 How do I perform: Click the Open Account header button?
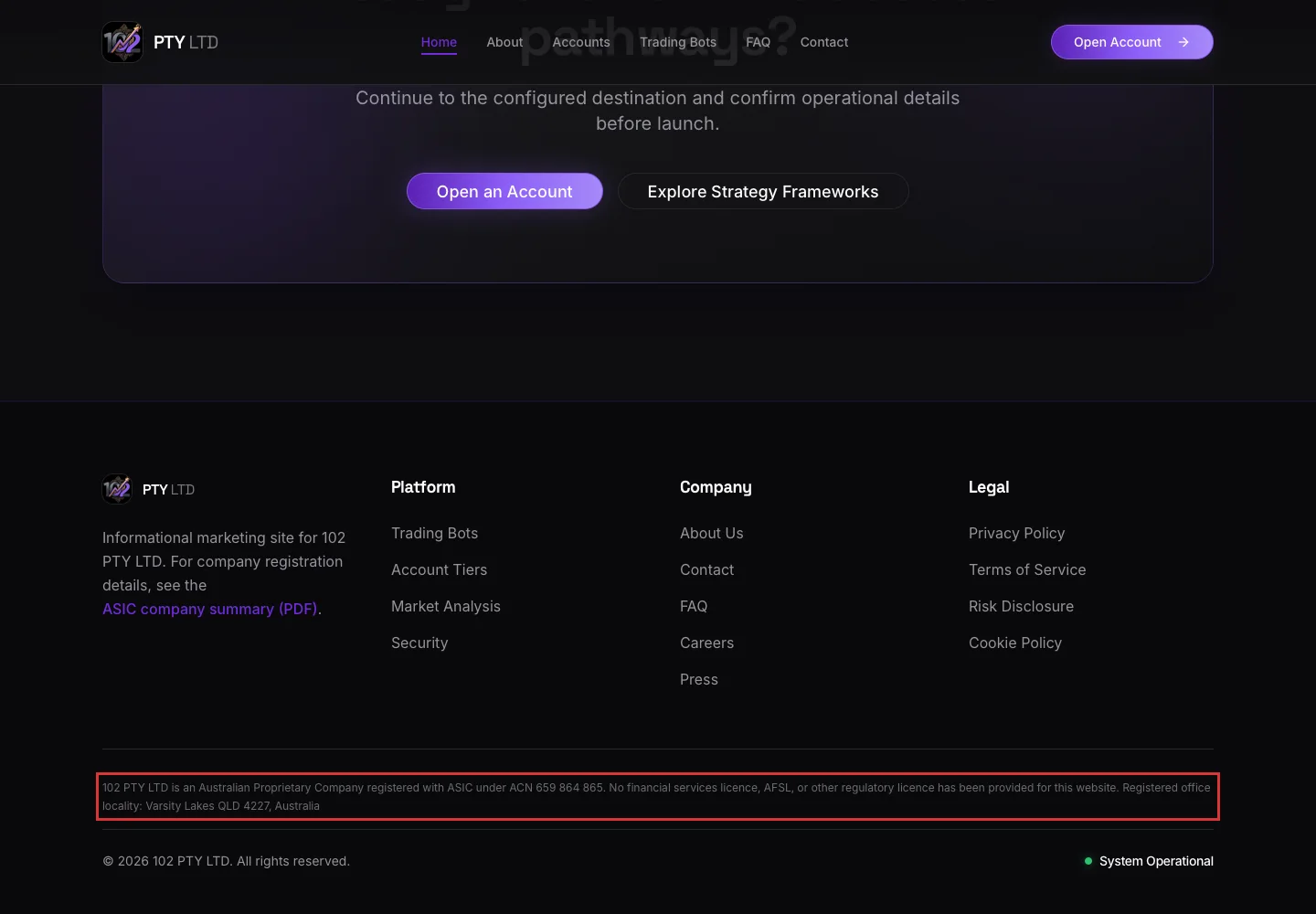click(1132, 42)
